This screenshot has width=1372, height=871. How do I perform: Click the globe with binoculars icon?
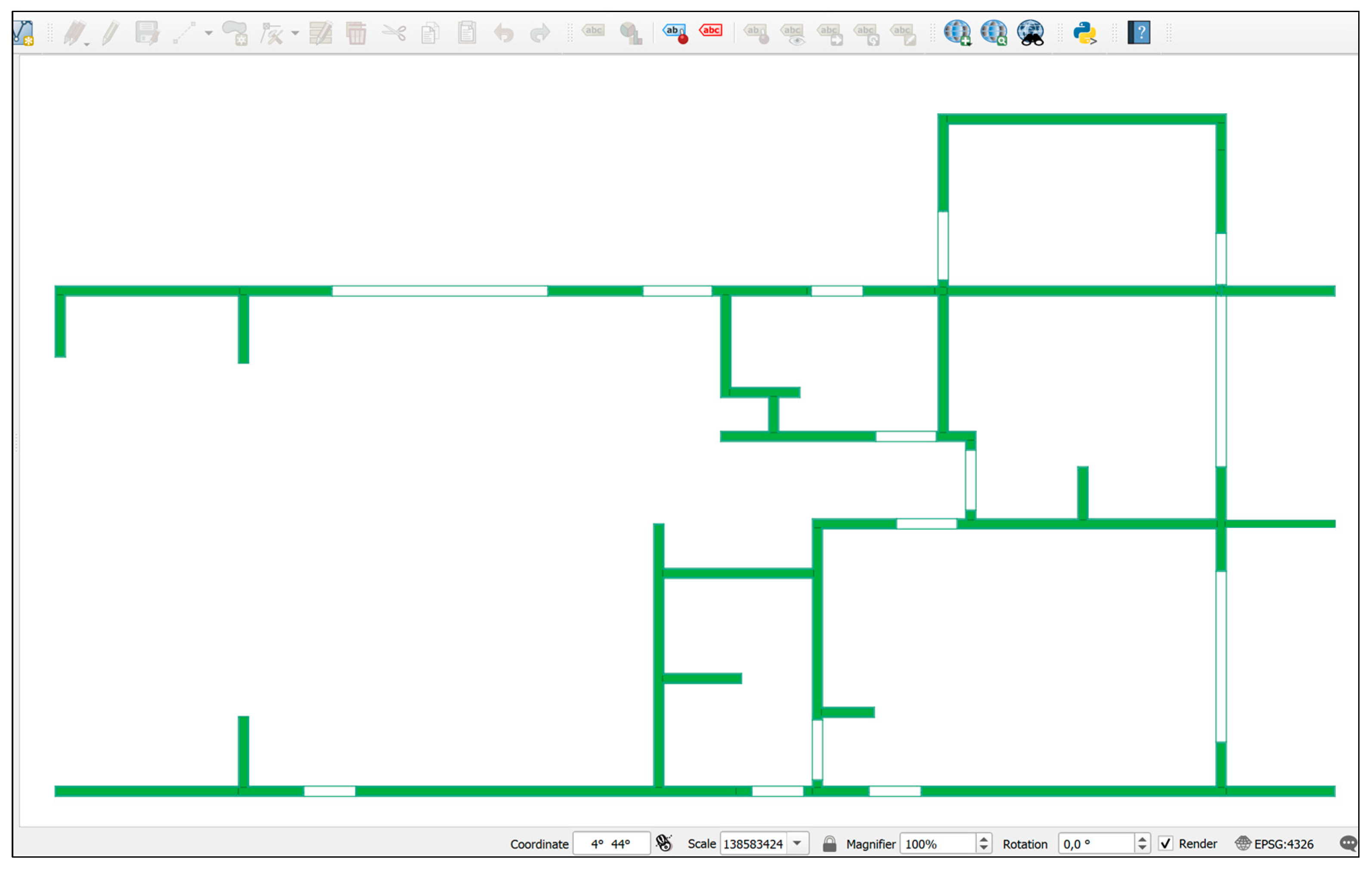1031,32
